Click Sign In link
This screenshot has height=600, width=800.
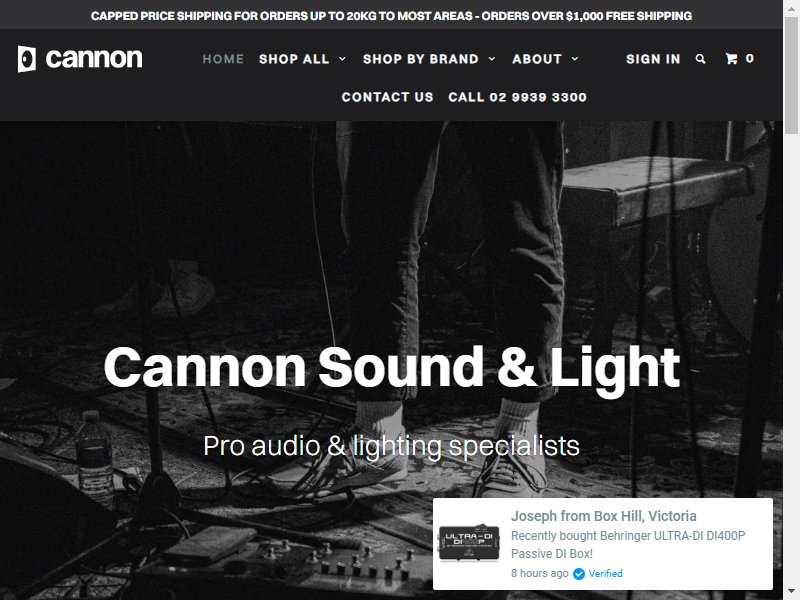tap(653, 59)
